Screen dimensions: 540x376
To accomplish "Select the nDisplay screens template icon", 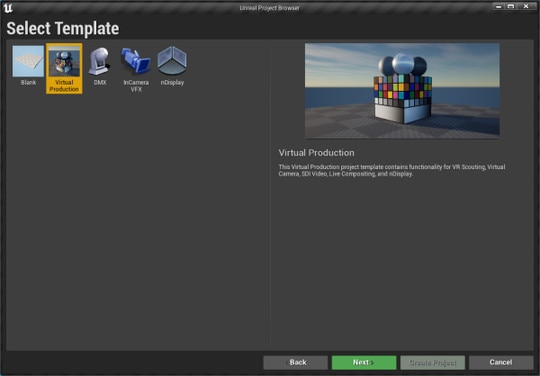I will click(x=172, y=61).
